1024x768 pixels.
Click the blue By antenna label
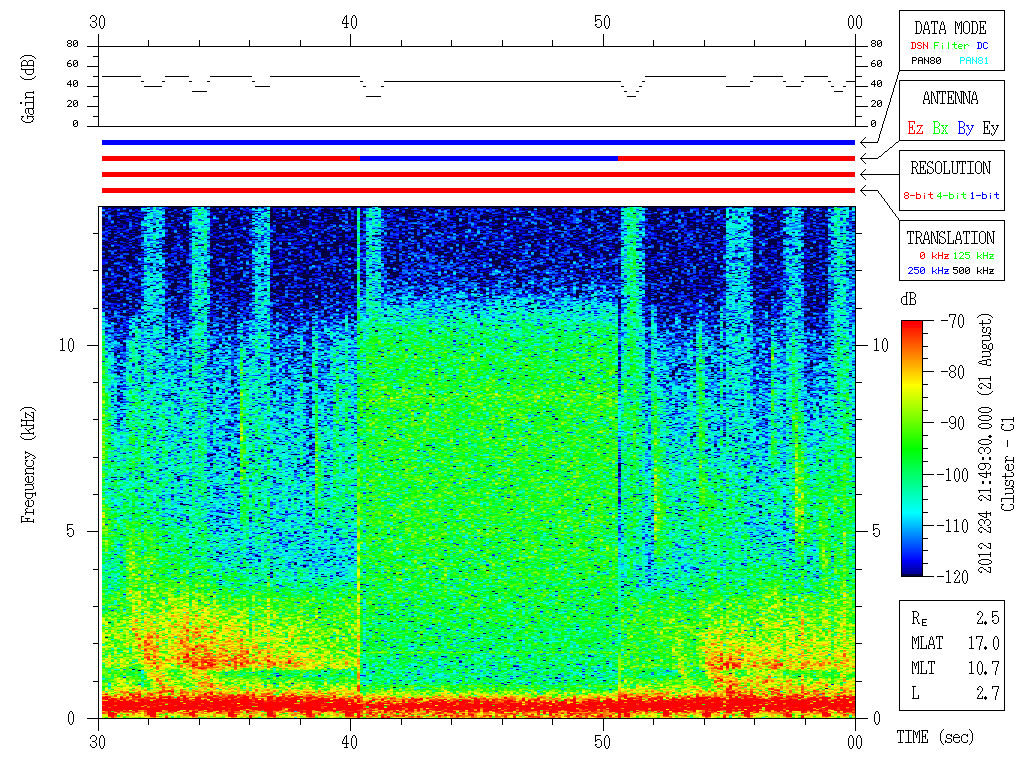965,128
